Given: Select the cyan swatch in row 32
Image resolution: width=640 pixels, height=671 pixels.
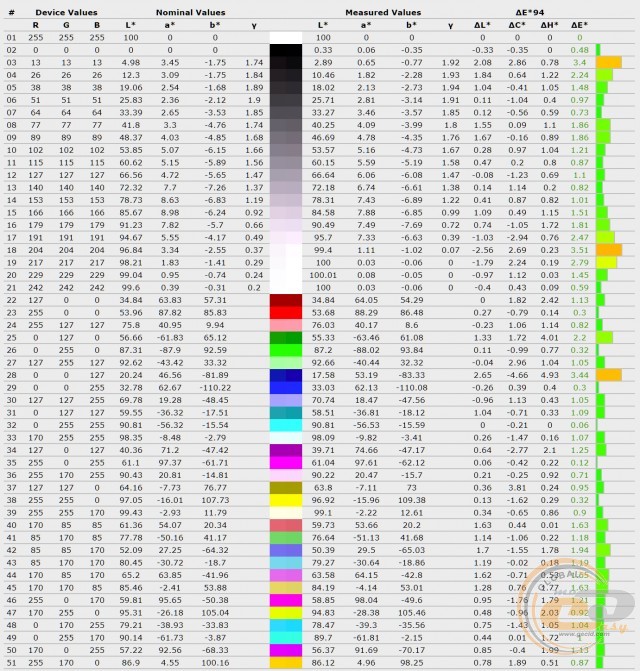Looking at the screenshot, I should point(286,425).
